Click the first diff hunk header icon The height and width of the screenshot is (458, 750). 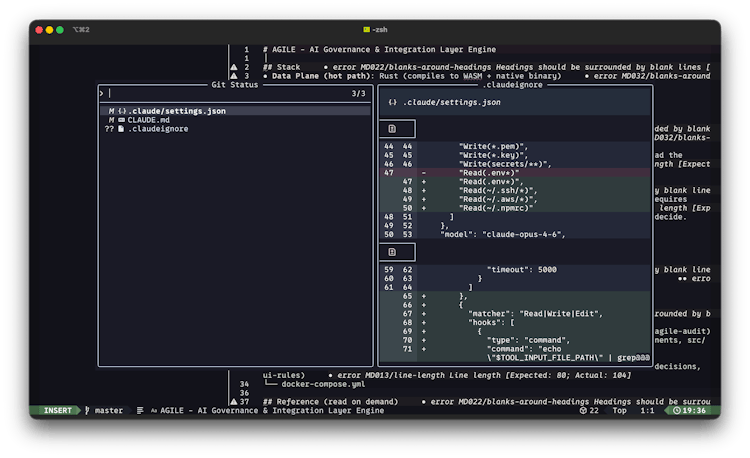click(x=393, y=129)
